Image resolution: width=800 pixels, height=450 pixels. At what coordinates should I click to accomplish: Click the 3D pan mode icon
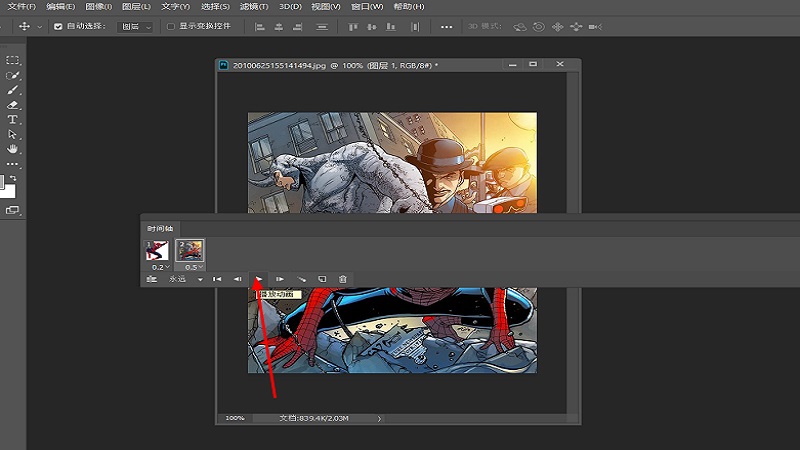557,27
